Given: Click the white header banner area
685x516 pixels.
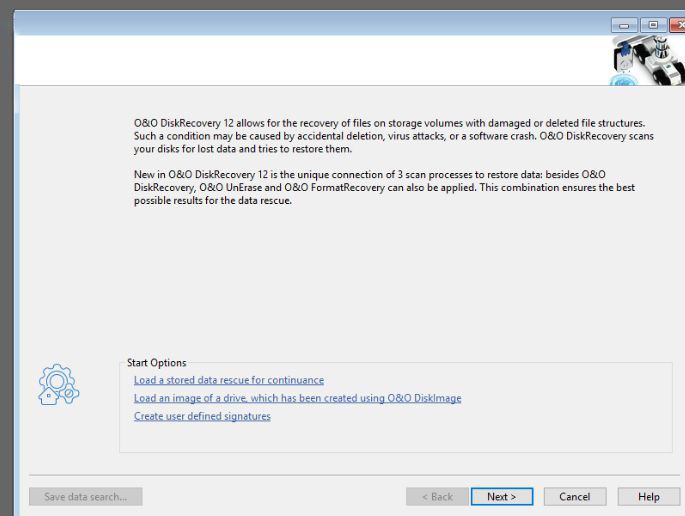Looking at the screenshot, I should point(306,60).
